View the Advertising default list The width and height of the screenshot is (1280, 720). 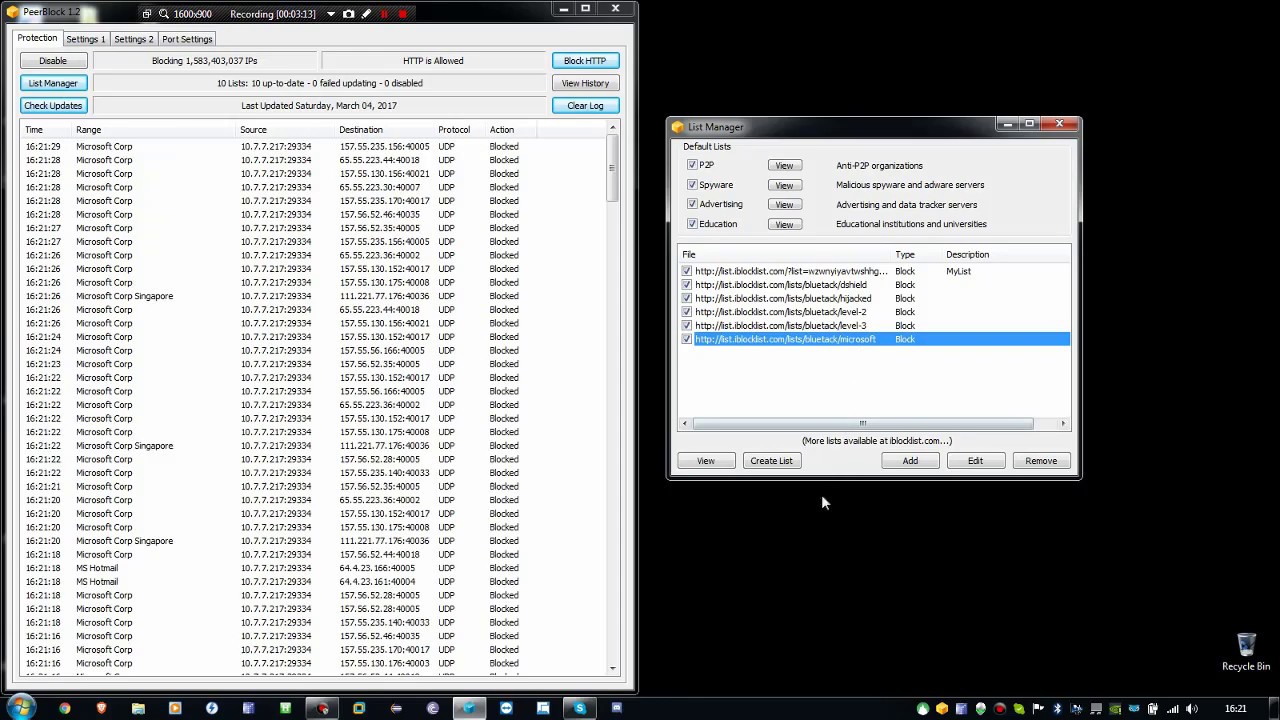[784, 204]
